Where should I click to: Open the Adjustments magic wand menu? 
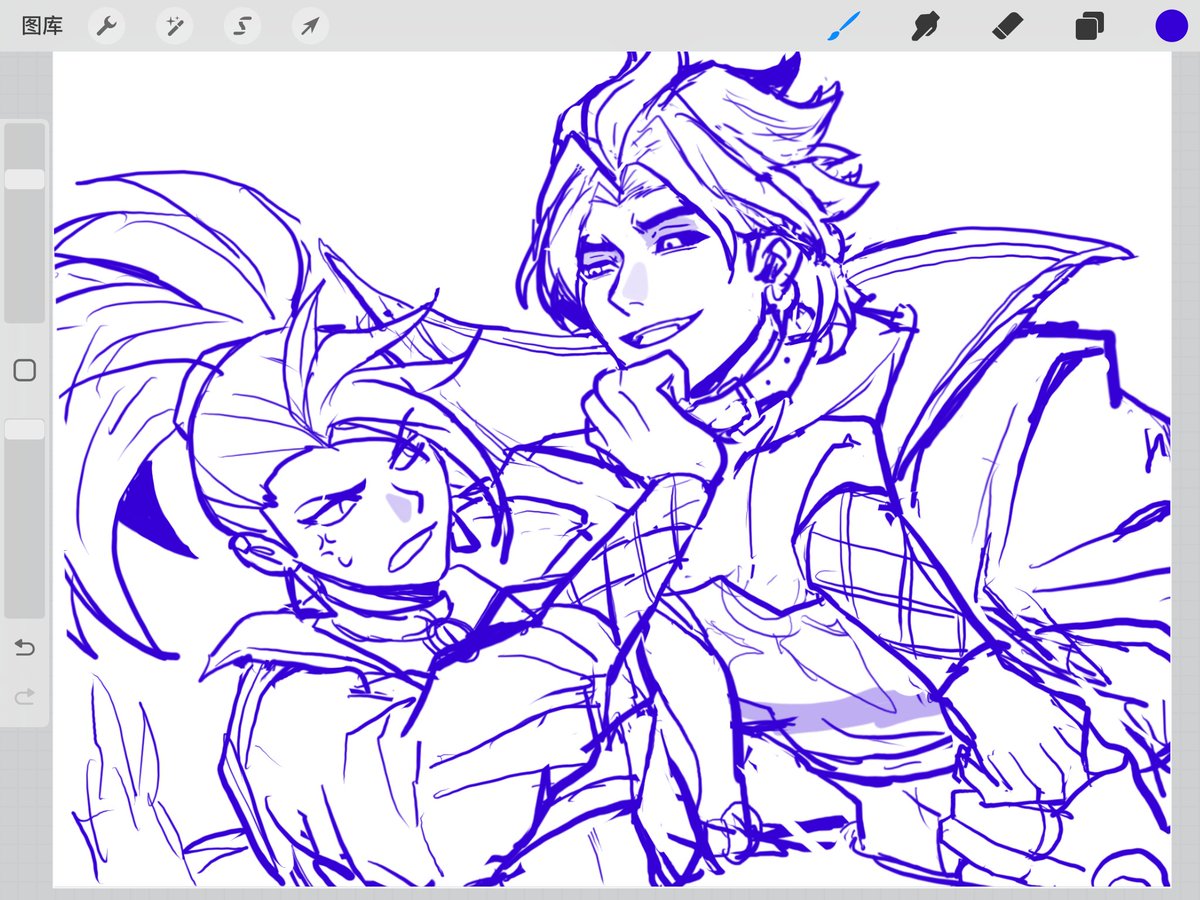(174, 26)
